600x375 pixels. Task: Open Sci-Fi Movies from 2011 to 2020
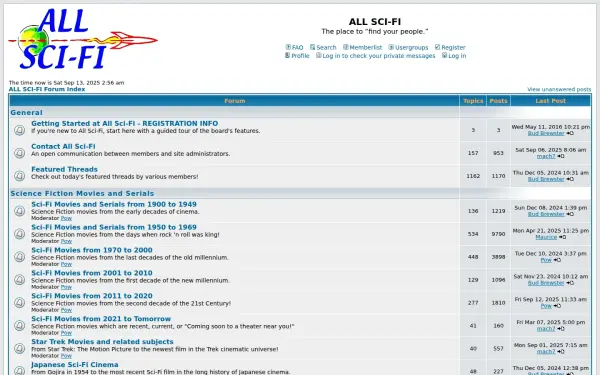pos(92,296)
